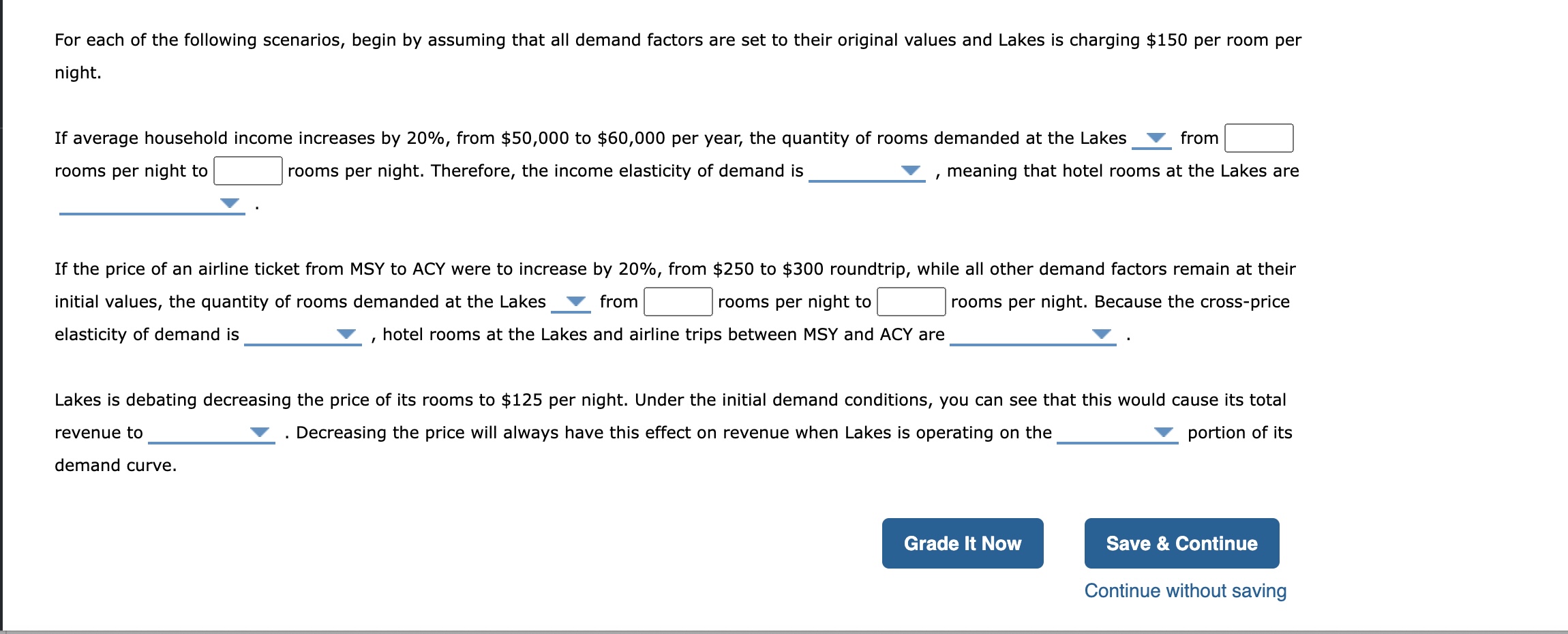The height and width of the screenshot is (634, 1568).
Task: Click the "rooms per night to" box in the income scenario
Action: click(247, 170)
